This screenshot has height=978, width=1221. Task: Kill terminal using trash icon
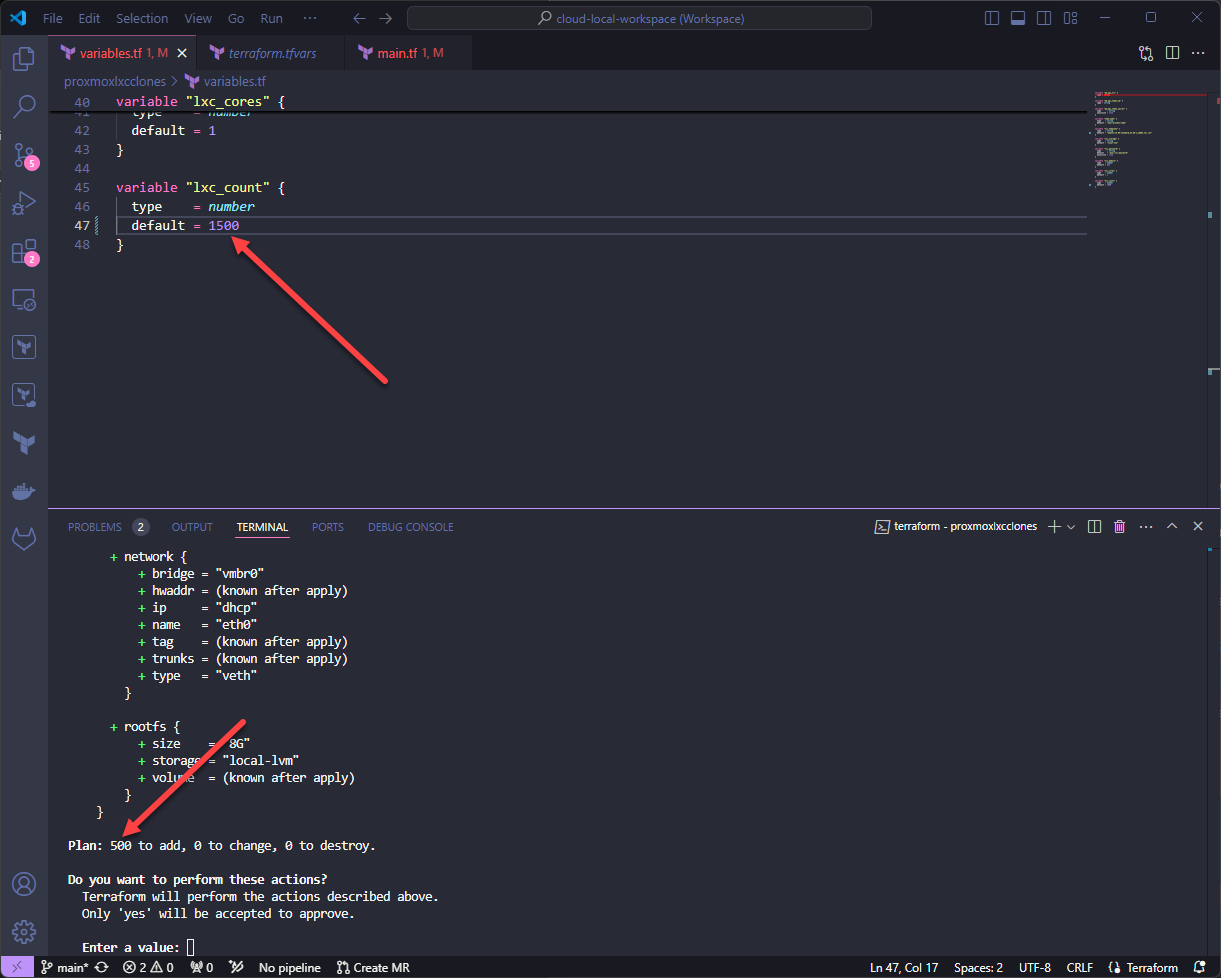coord(1120,527)
